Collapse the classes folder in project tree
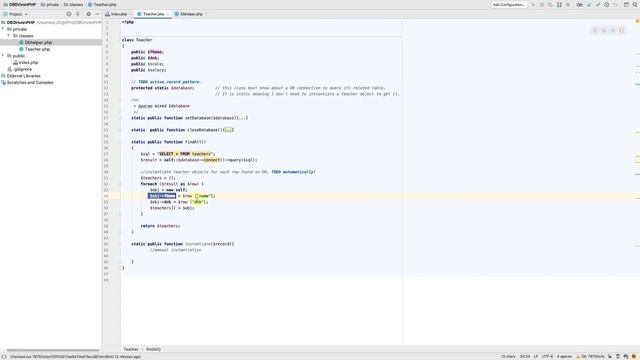The height and width of the screenshot is (360, 640). [x=9, y=36]
